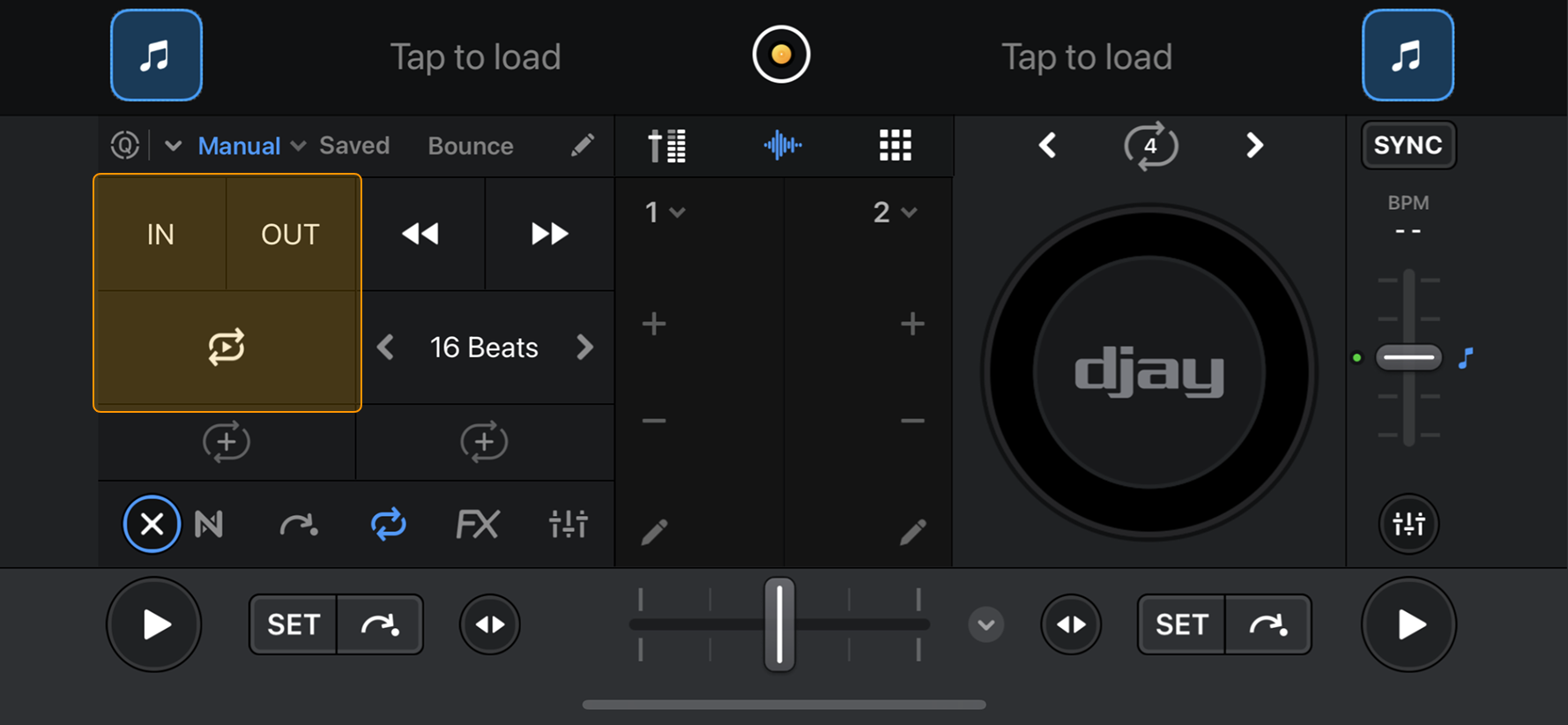Toggle the loop on/off button

227,347
